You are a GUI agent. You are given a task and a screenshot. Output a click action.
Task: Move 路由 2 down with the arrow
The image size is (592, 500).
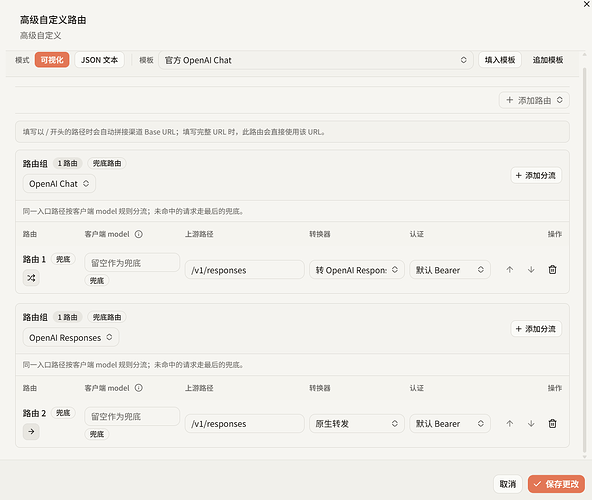point(531,423)
